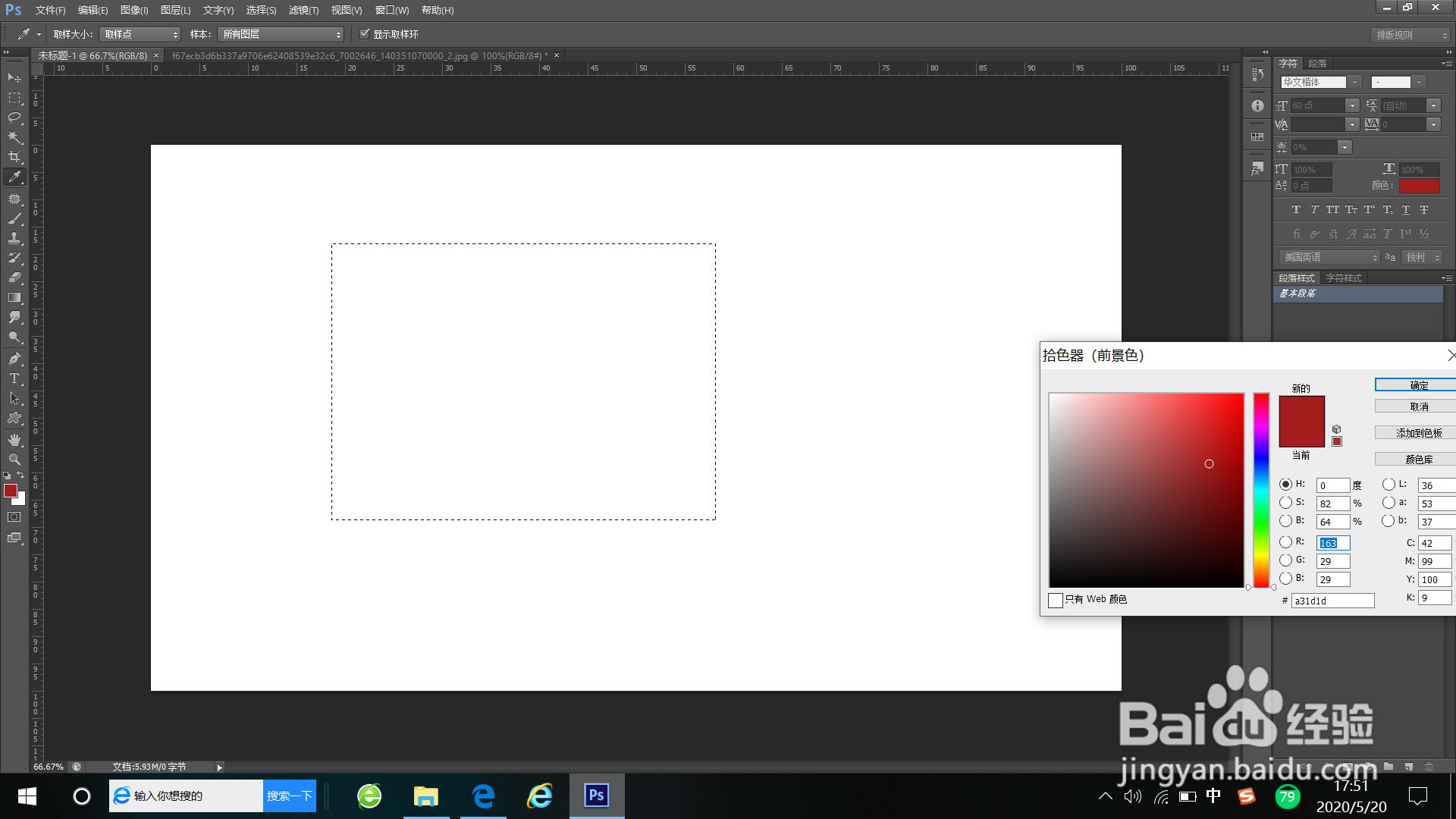Select the Horizontal Type tool
The image size is (1456, 819).
point(14,378)
